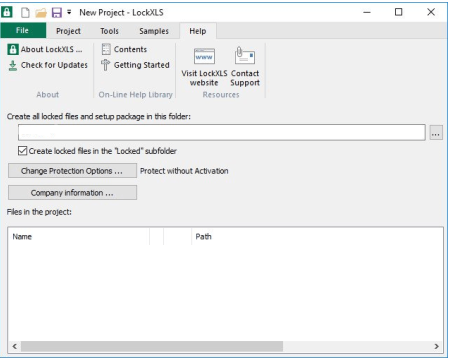Image resolution: width=450 pixels, height=362 pixels.
Task: Click the Name column header
Action: (79, 237)
